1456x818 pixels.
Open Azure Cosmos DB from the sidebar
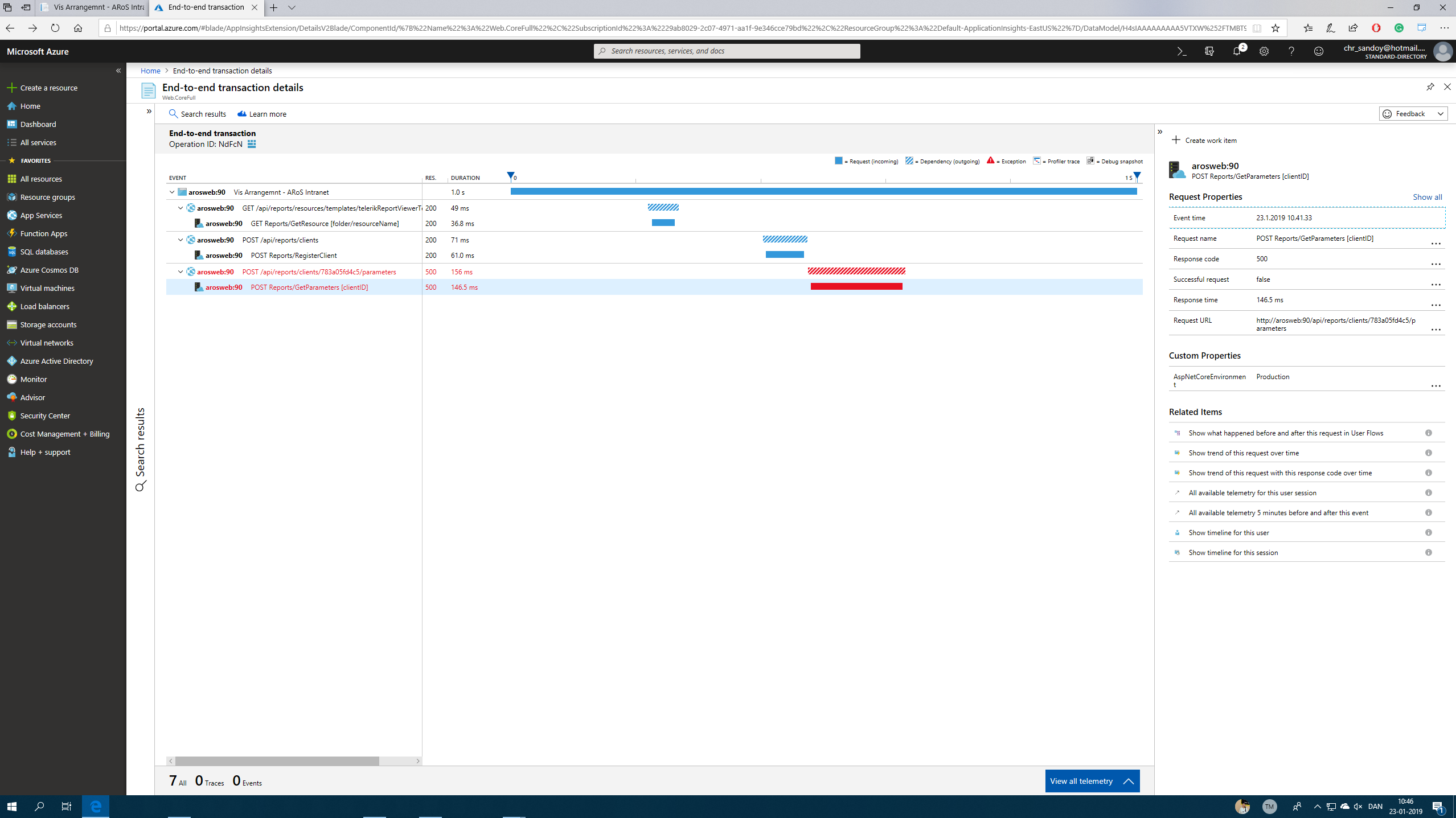tap(49, 270)
